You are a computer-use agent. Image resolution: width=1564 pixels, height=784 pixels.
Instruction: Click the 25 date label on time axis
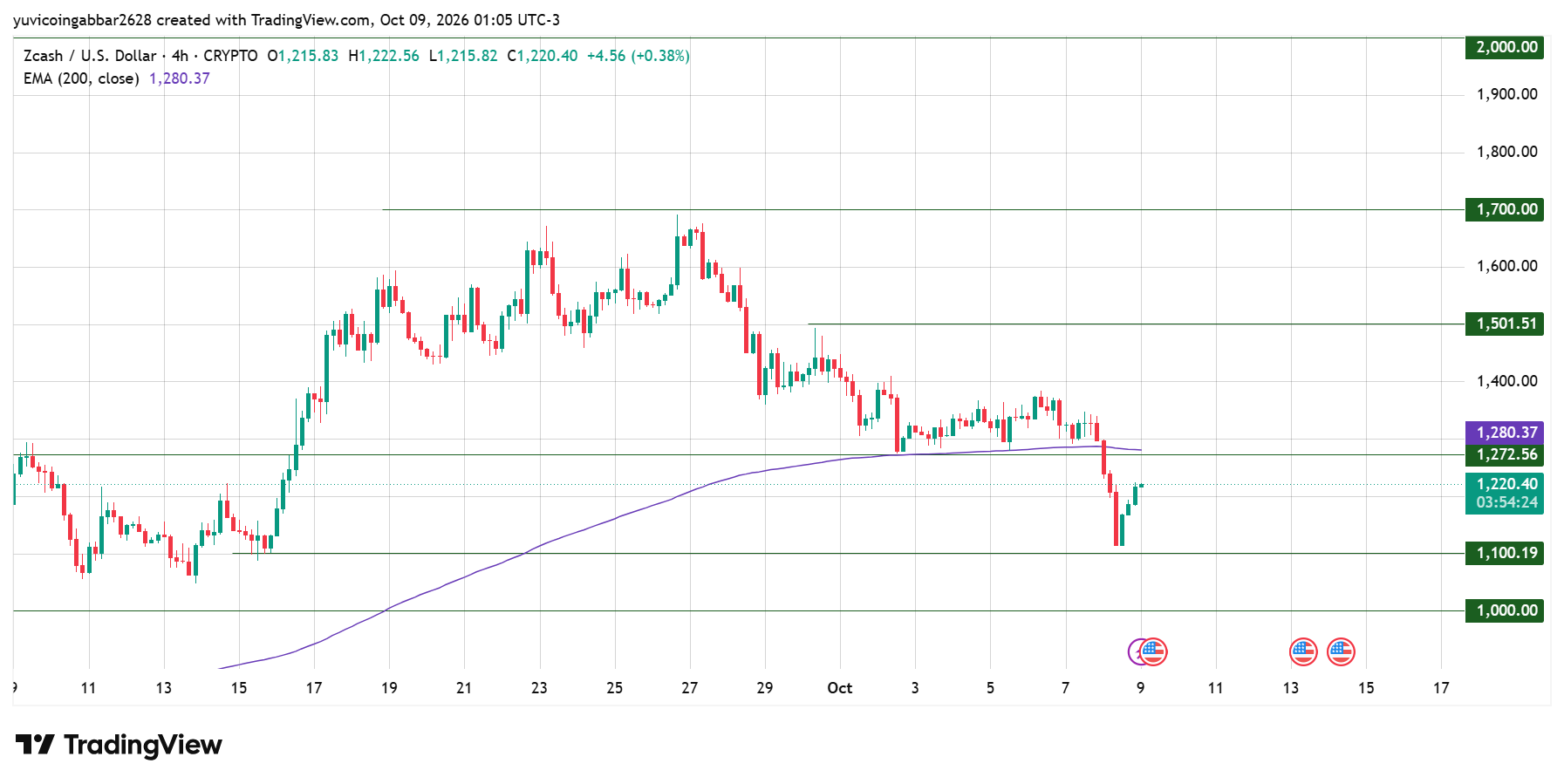[x=615, y=688]
